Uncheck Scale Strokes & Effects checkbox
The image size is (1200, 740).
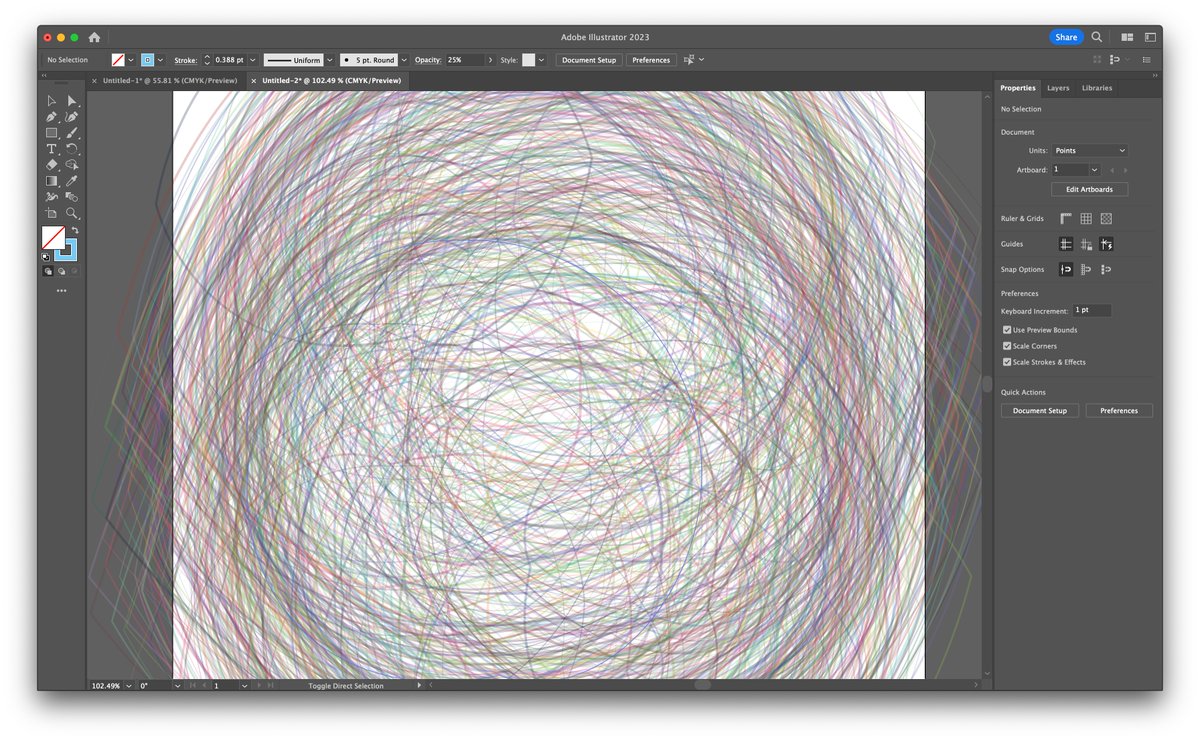tap(1007, 362)
